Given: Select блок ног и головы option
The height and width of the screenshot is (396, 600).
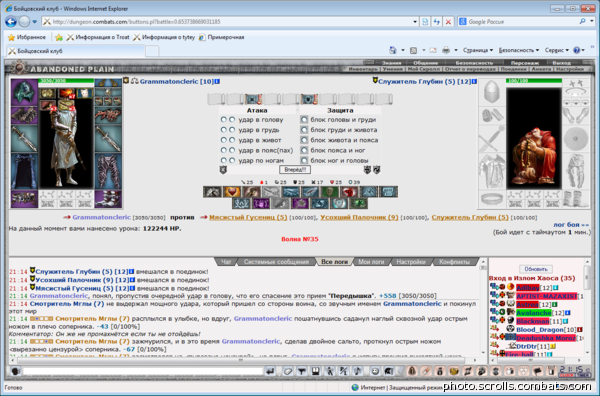Looking at the screenshot, I should click(x=304, y=161).
